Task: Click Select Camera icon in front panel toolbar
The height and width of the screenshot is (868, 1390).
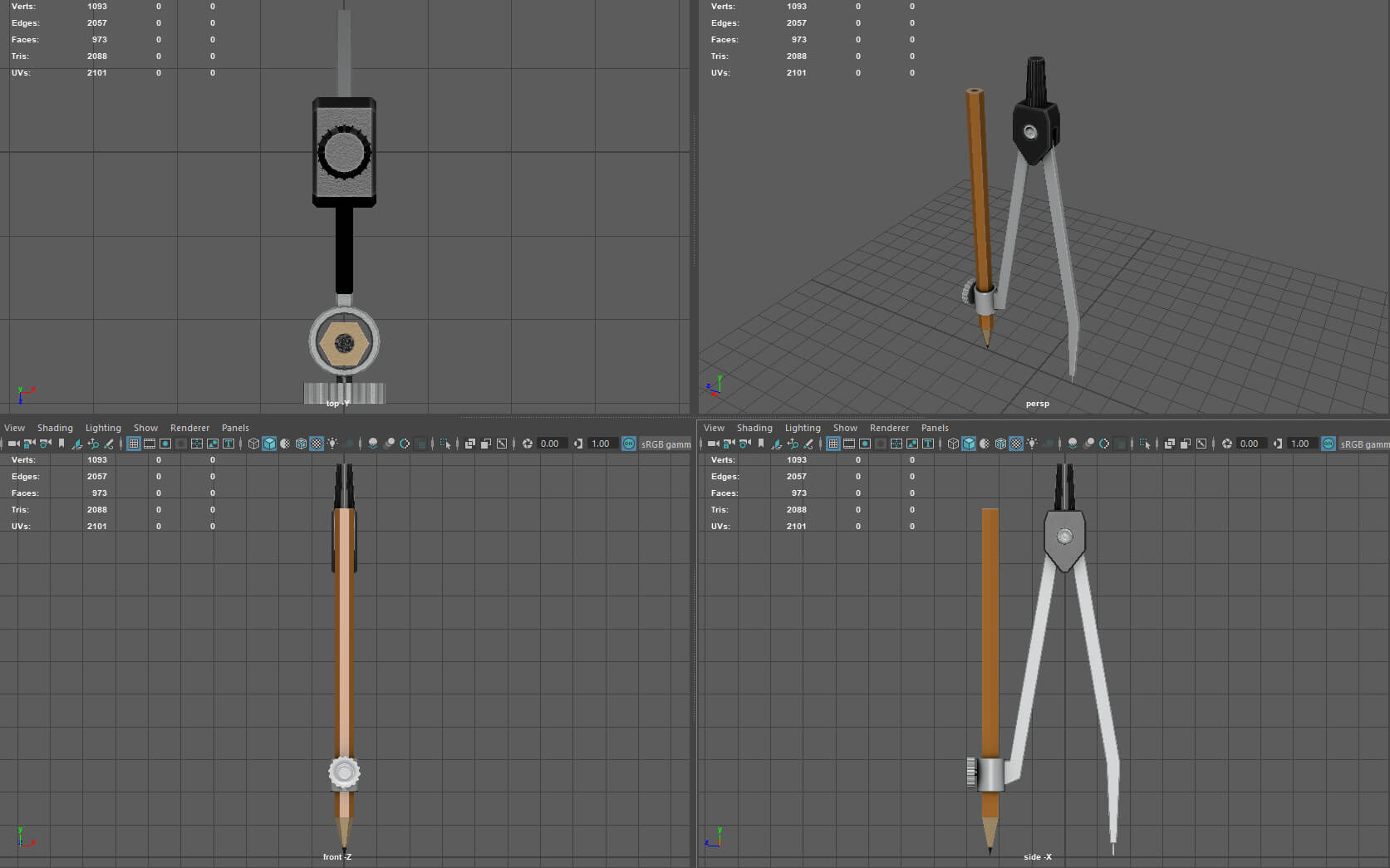Action: tap(13, 444)
